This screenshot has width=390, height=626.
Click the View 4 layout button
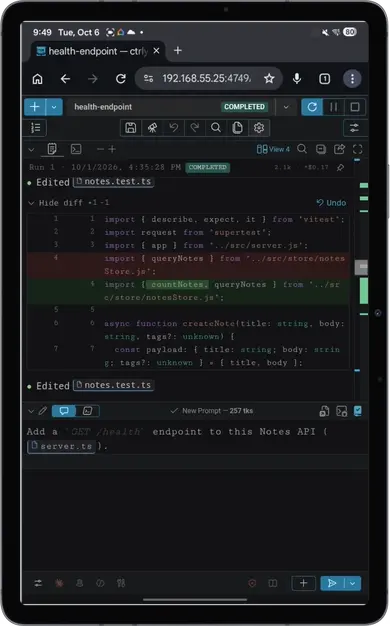pyautogui.click(x=273, y=149)
